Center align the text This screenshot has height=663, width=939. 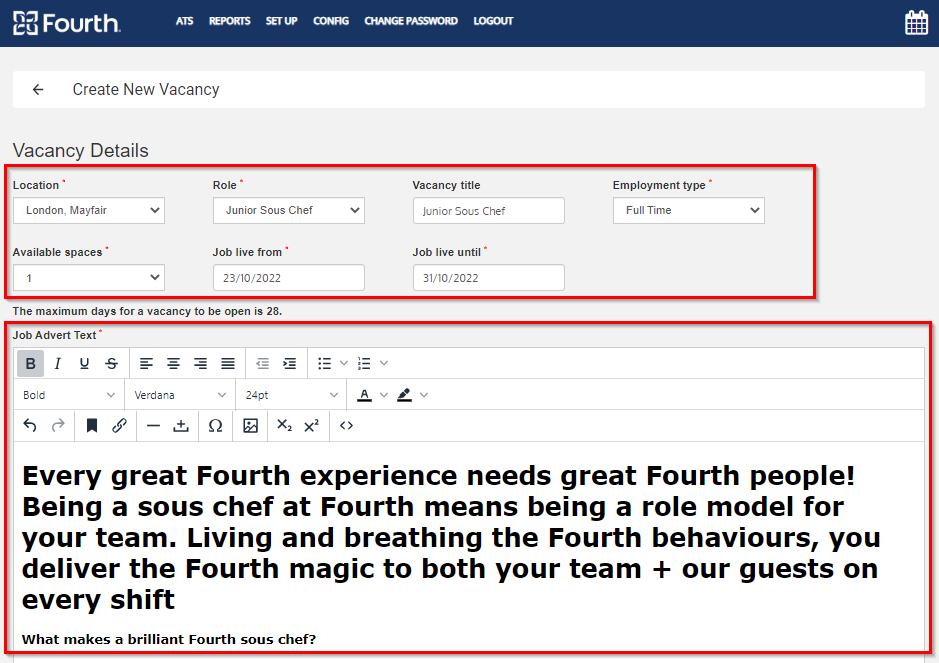tap(173, 364)
